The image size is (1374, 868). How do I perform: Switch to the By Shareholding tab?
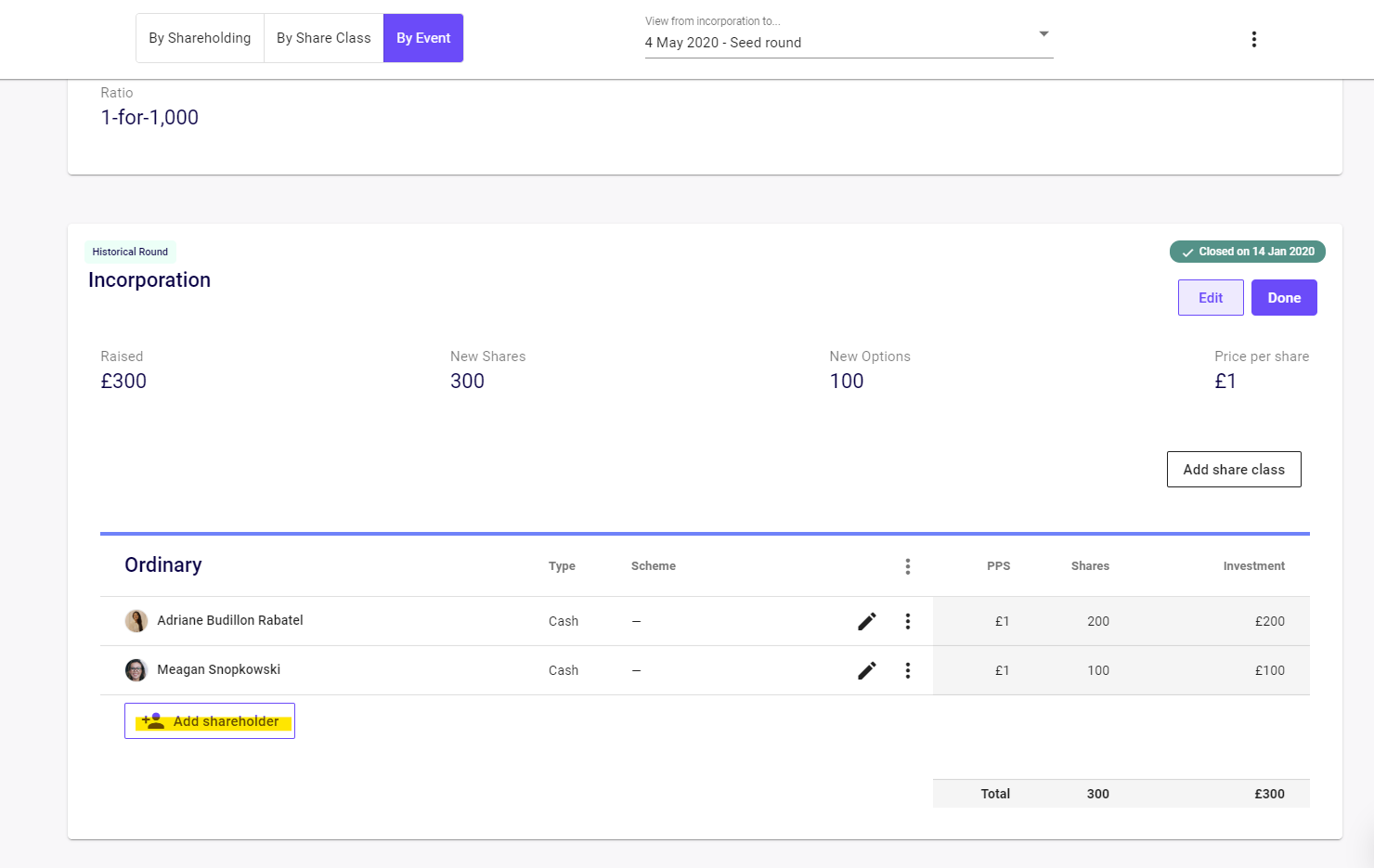click(x=200, y=38)
